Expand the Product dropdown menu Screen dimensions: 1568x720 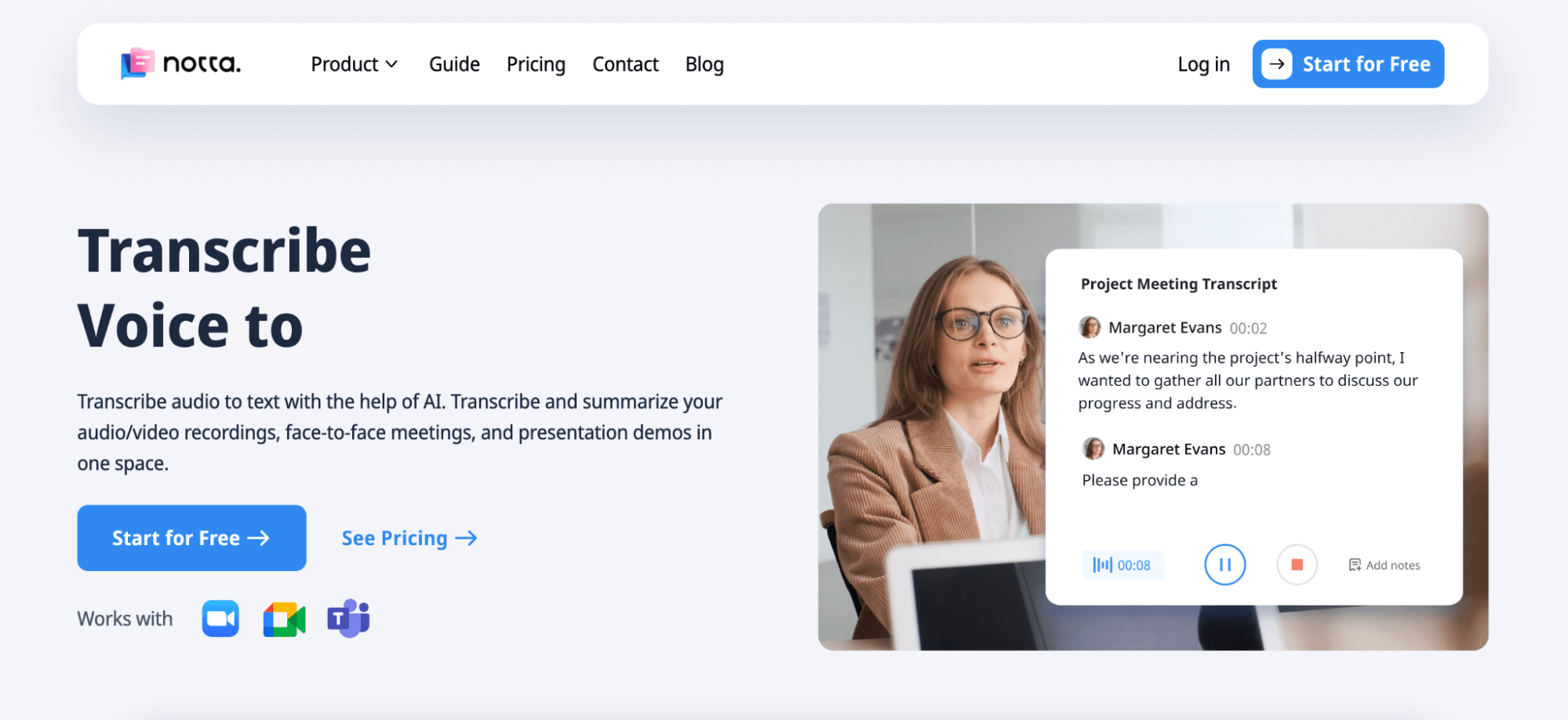click(x=344, y=64)
